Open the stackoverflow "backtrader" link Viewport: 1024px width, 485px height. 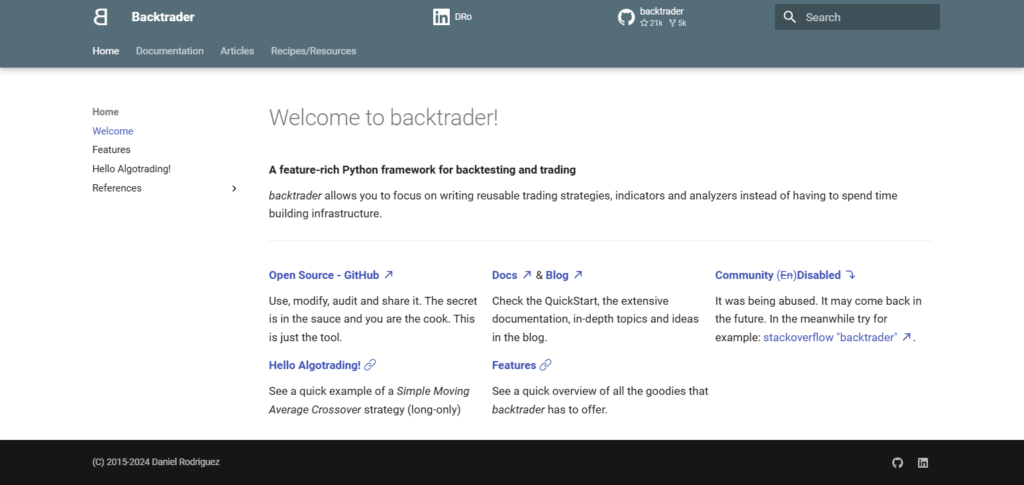830,338
